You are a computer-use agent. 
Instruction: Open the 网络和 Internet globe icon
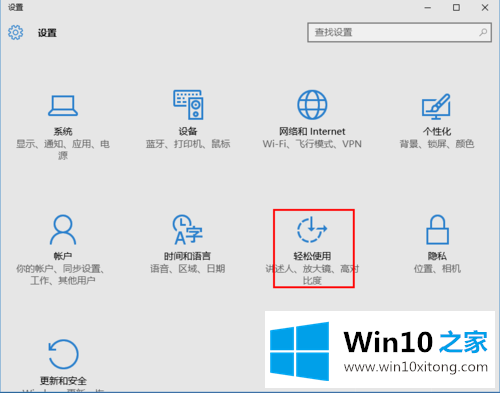coord(312,105)
